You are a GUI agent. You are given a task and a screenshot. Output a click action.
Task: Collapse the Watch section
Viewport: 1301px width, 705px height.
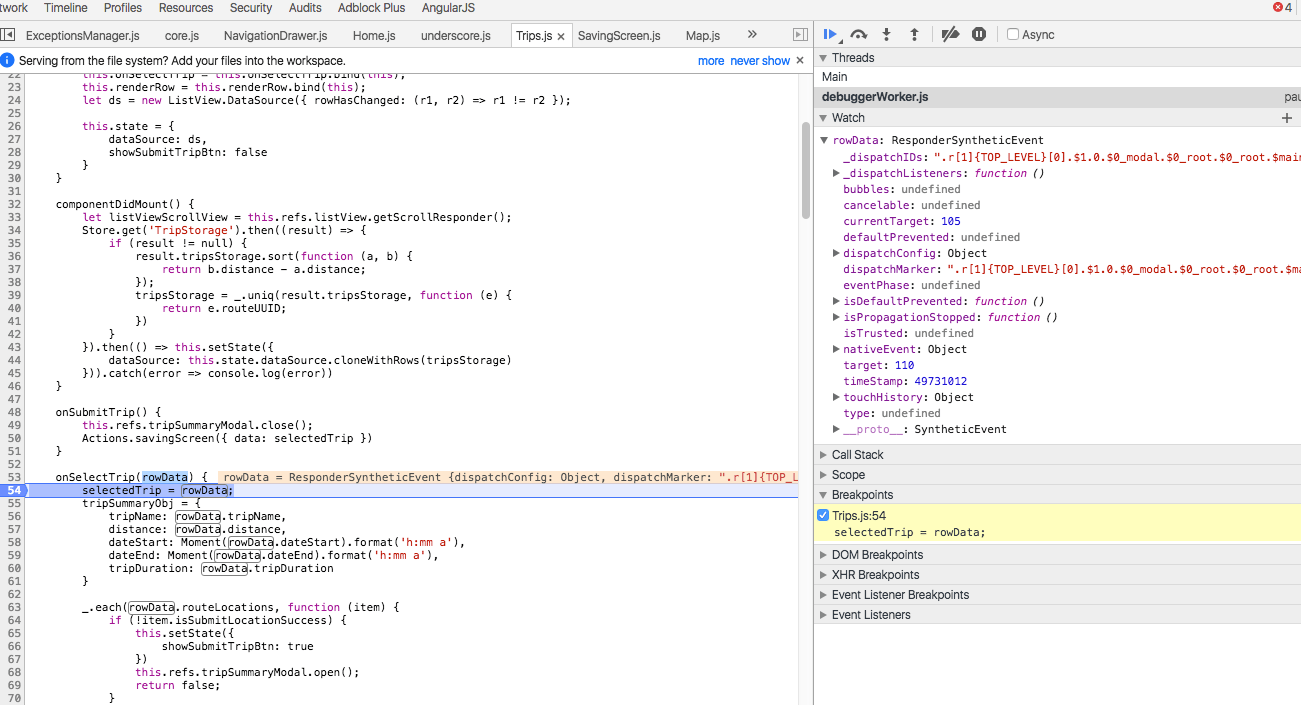pos(824,118)
